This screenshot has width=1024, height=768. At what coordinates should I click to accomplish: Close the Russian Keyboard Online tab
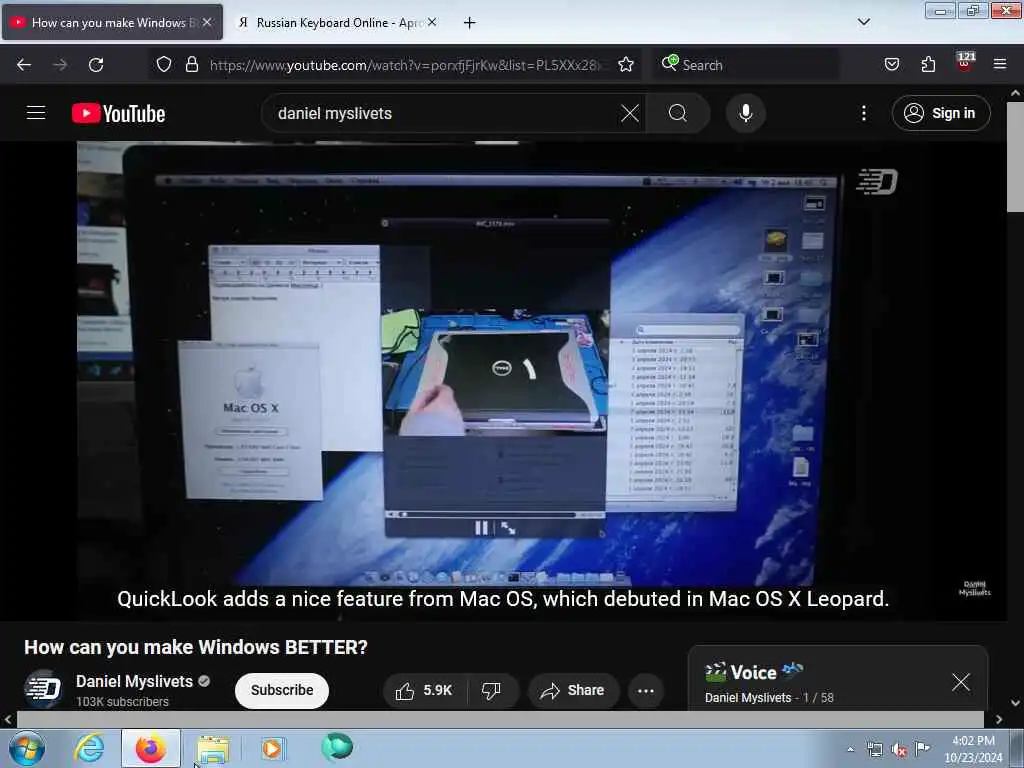432,22
